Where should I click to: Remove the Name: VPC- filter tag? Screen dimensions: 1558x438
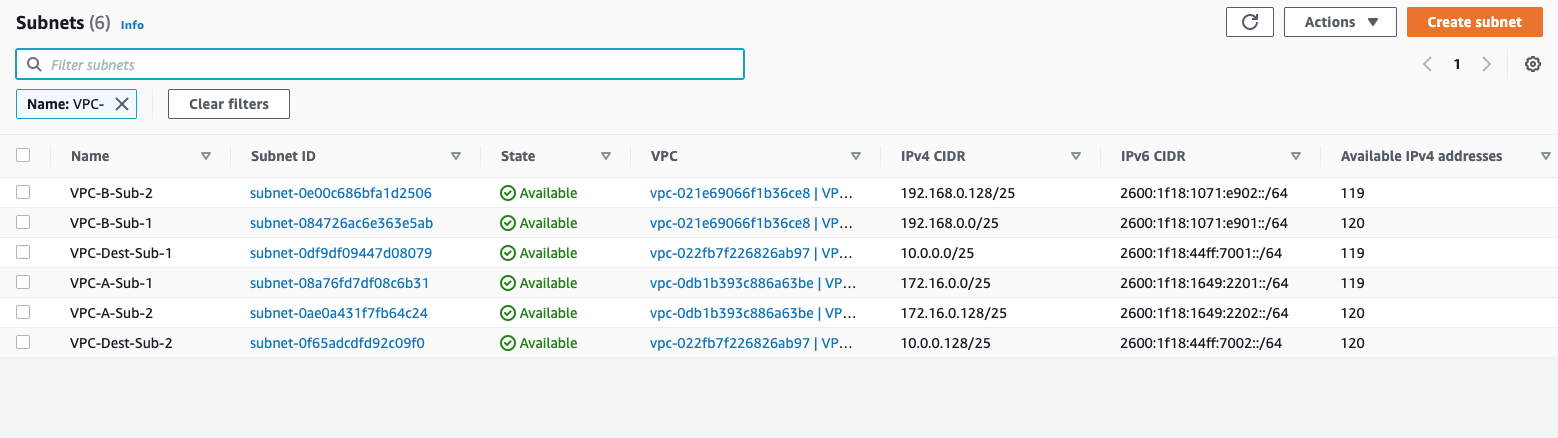(122, 104)
